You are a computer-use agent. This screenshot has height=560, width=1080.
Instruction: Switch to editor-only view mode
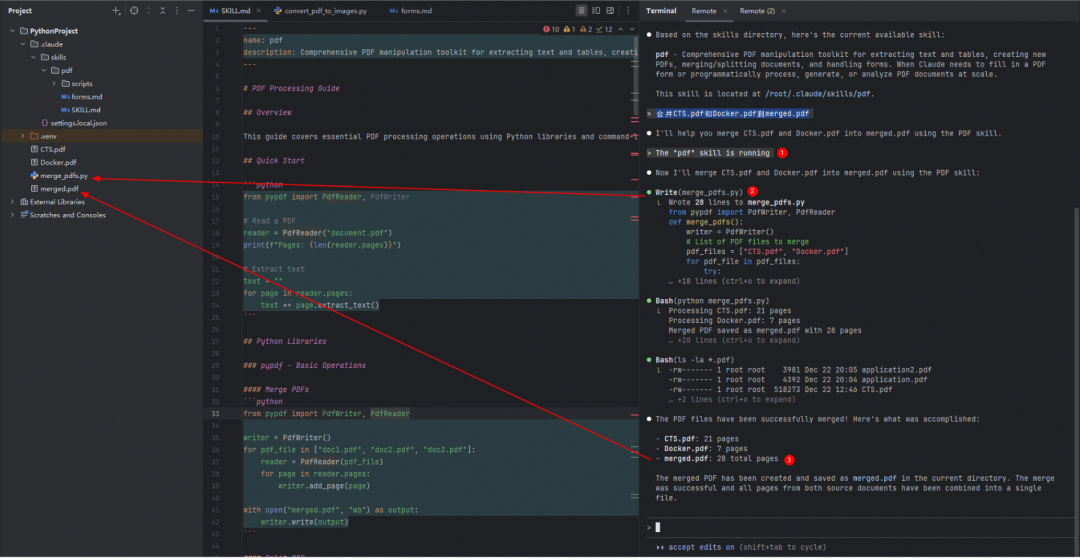(582, 11)
